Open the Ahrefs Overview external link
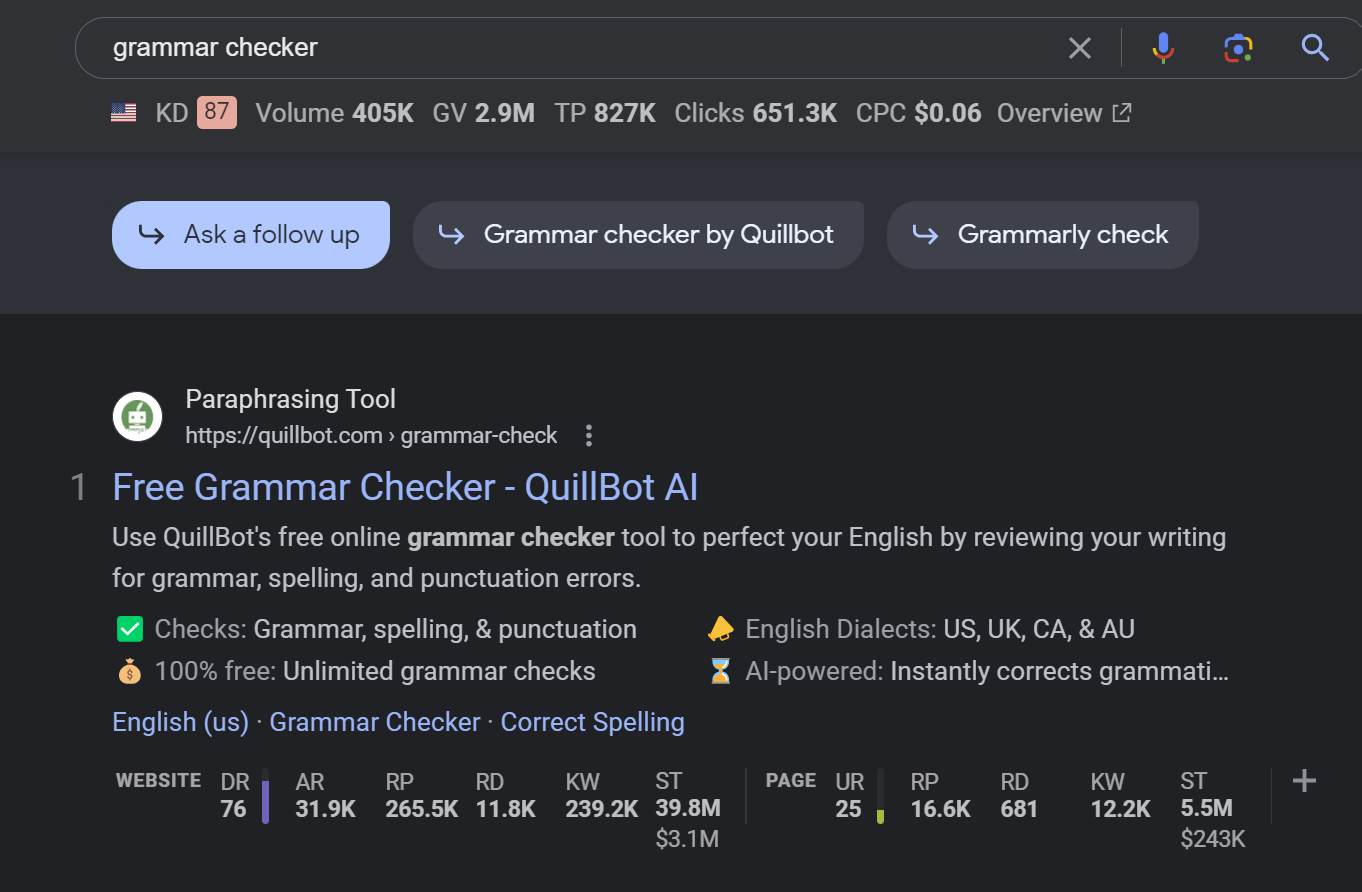The width and height of the screenshot is (1362, 892). [x=1064, y=113]
